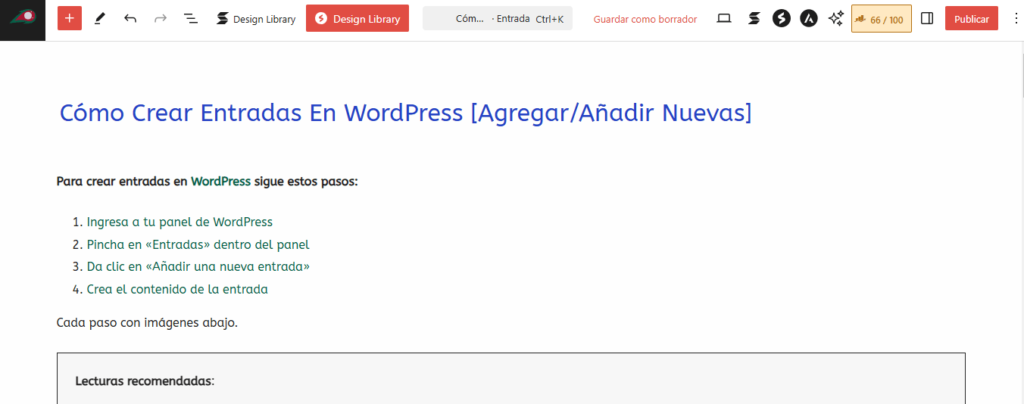Click the site logo in the top corner
The height and width of the screenshot is (404, 1024).
point(22,19)
